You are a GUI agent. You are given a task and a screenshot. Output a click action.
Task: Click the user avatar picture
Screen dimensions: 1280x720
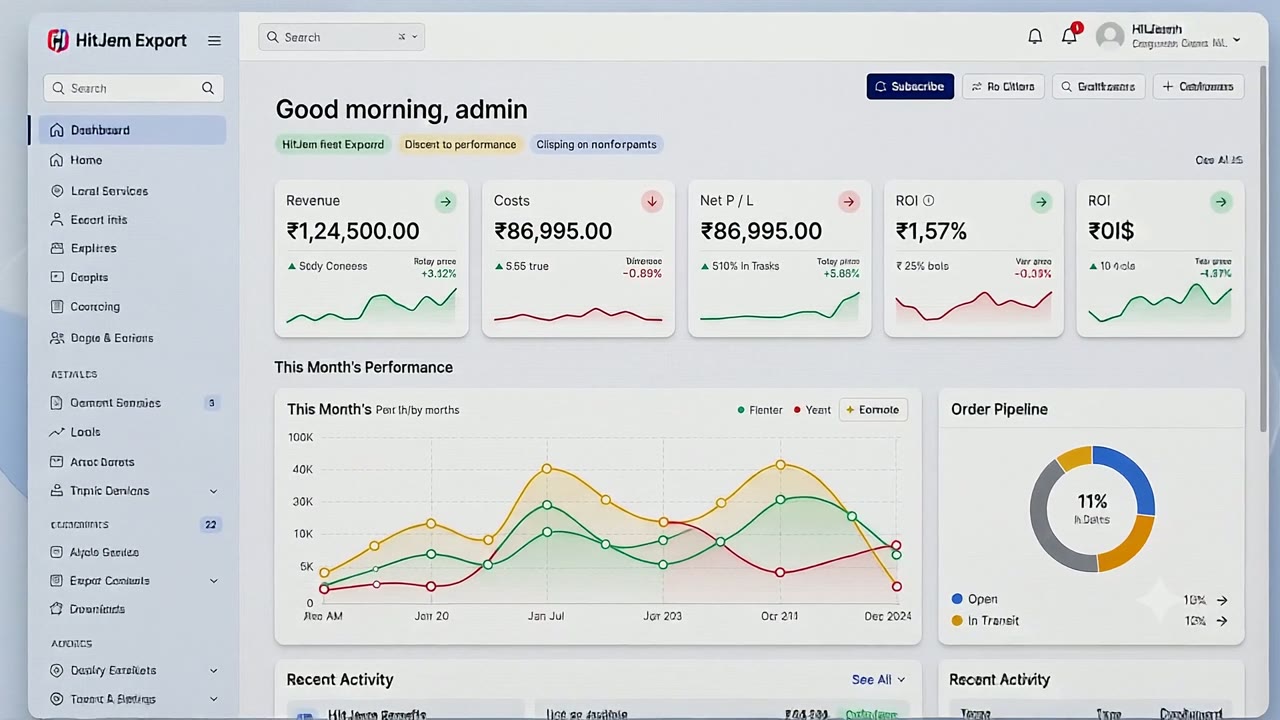click(1110, 37)
